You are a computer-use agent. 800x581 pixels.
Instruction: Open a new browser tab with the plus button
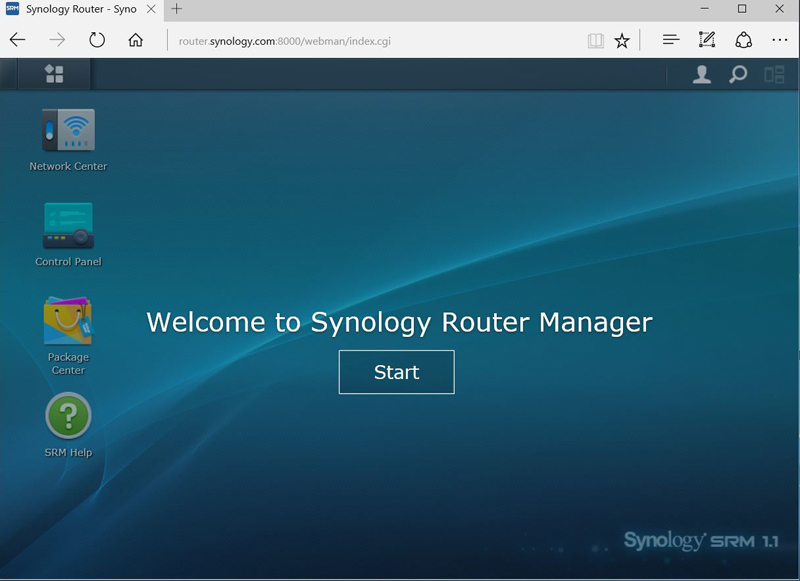tap(177, 9)
